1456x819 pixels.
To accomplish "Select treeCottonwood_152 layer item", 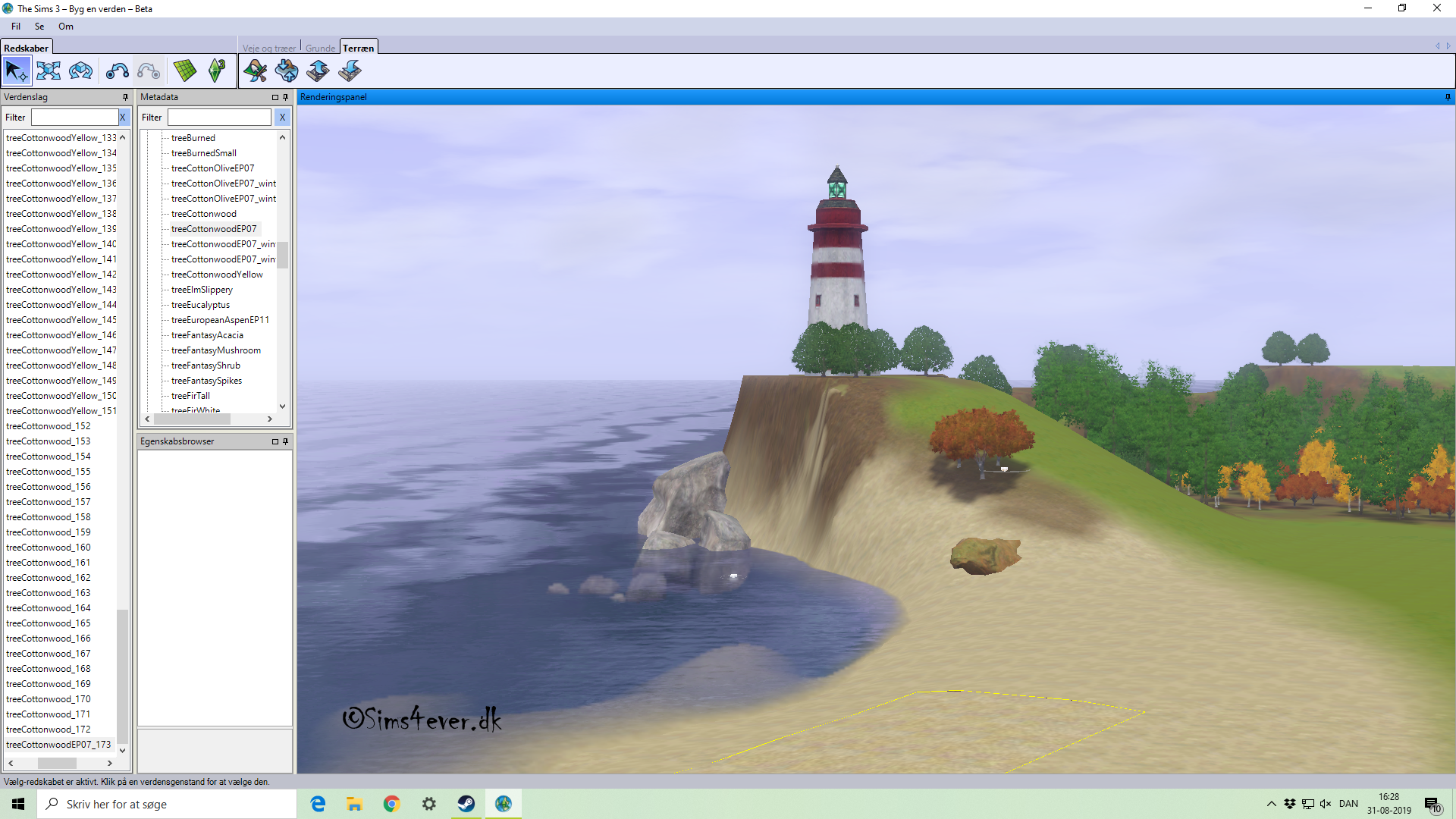I will [x=49, y=426].
